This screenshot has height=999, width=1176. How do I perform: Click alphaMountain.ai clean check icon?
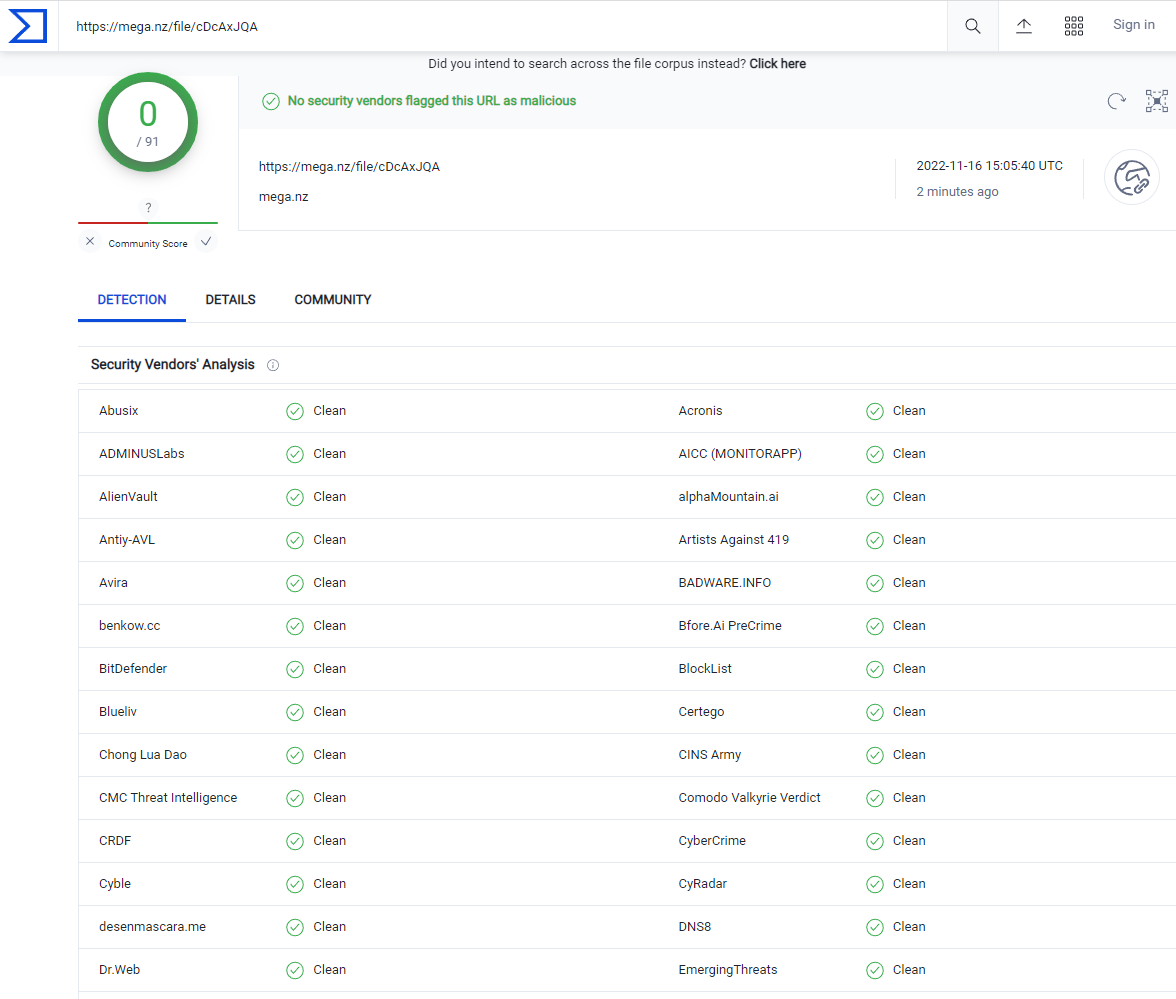(x=874, y=497)
